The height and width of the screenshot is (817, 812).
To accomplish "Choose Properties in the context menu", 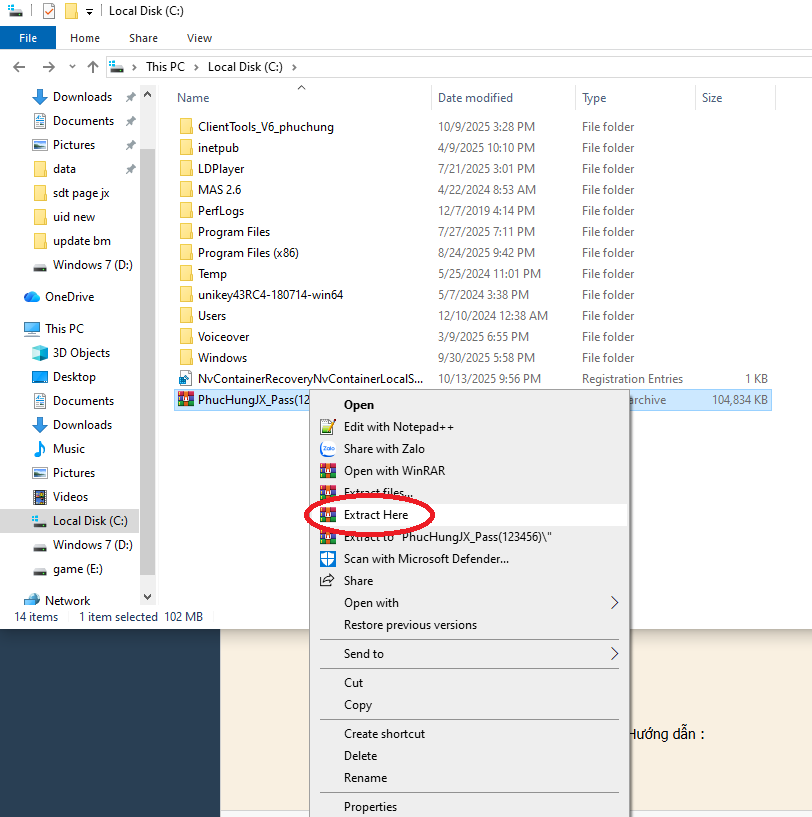I will click(370, 807).
